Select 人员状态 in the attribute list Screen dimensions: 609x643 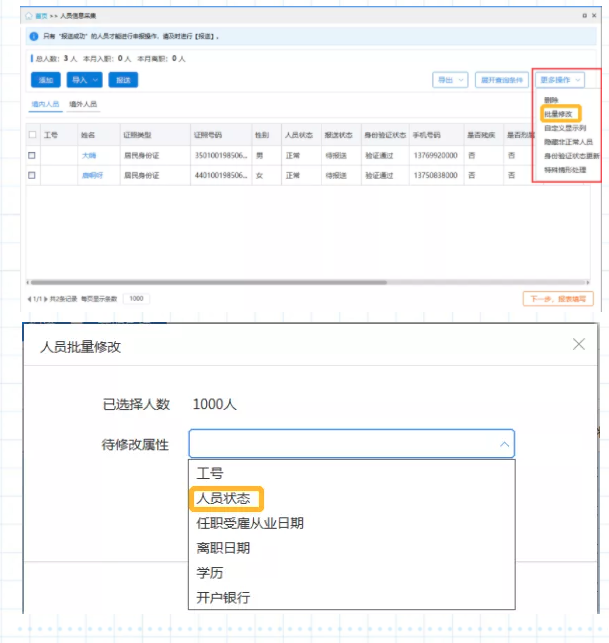[x=224, y=498]
